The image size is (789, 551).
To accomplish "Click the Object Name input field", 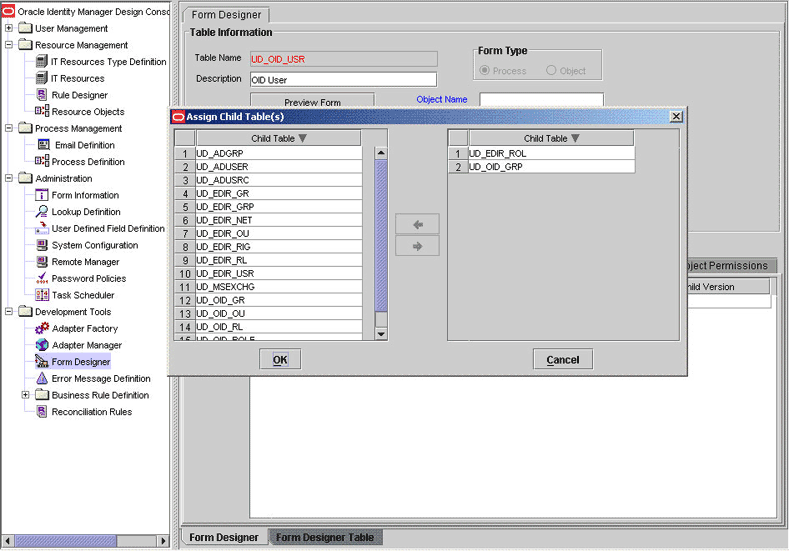I will click(x=541, y=100).
